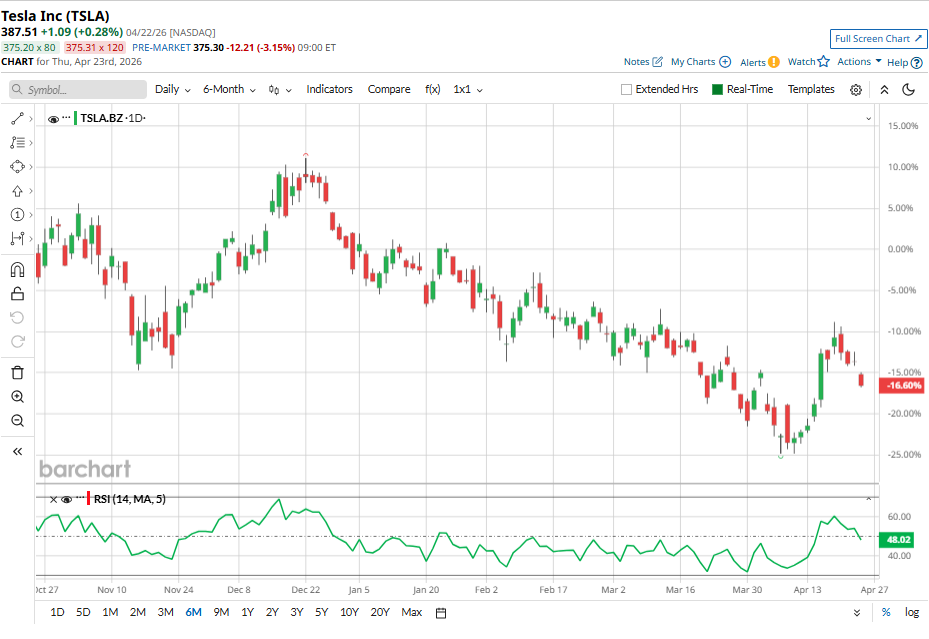This screenshot has height=639, width=929.
Task: Click the lock drawings icon
Action: pos(17,293)
